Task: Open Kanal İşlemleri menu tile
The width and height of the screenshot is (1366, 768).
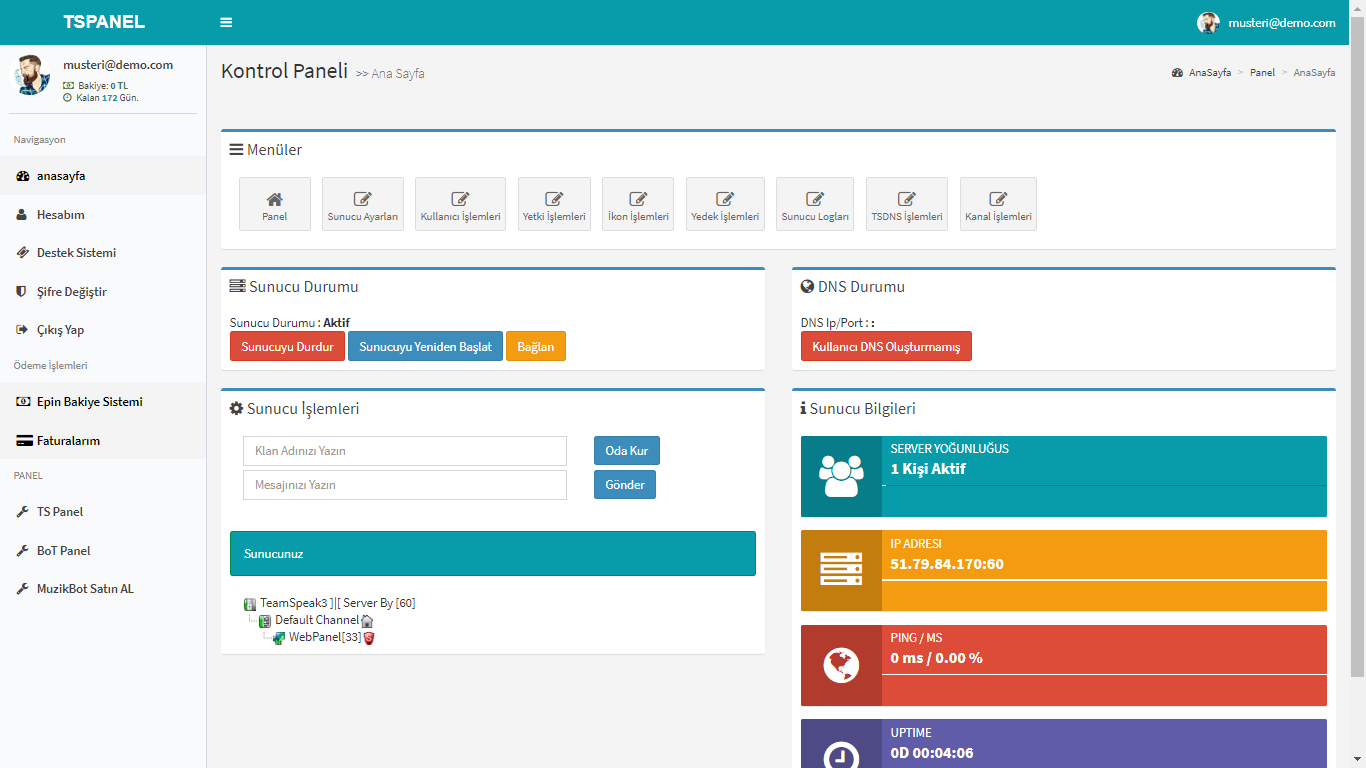Action: 998,204
